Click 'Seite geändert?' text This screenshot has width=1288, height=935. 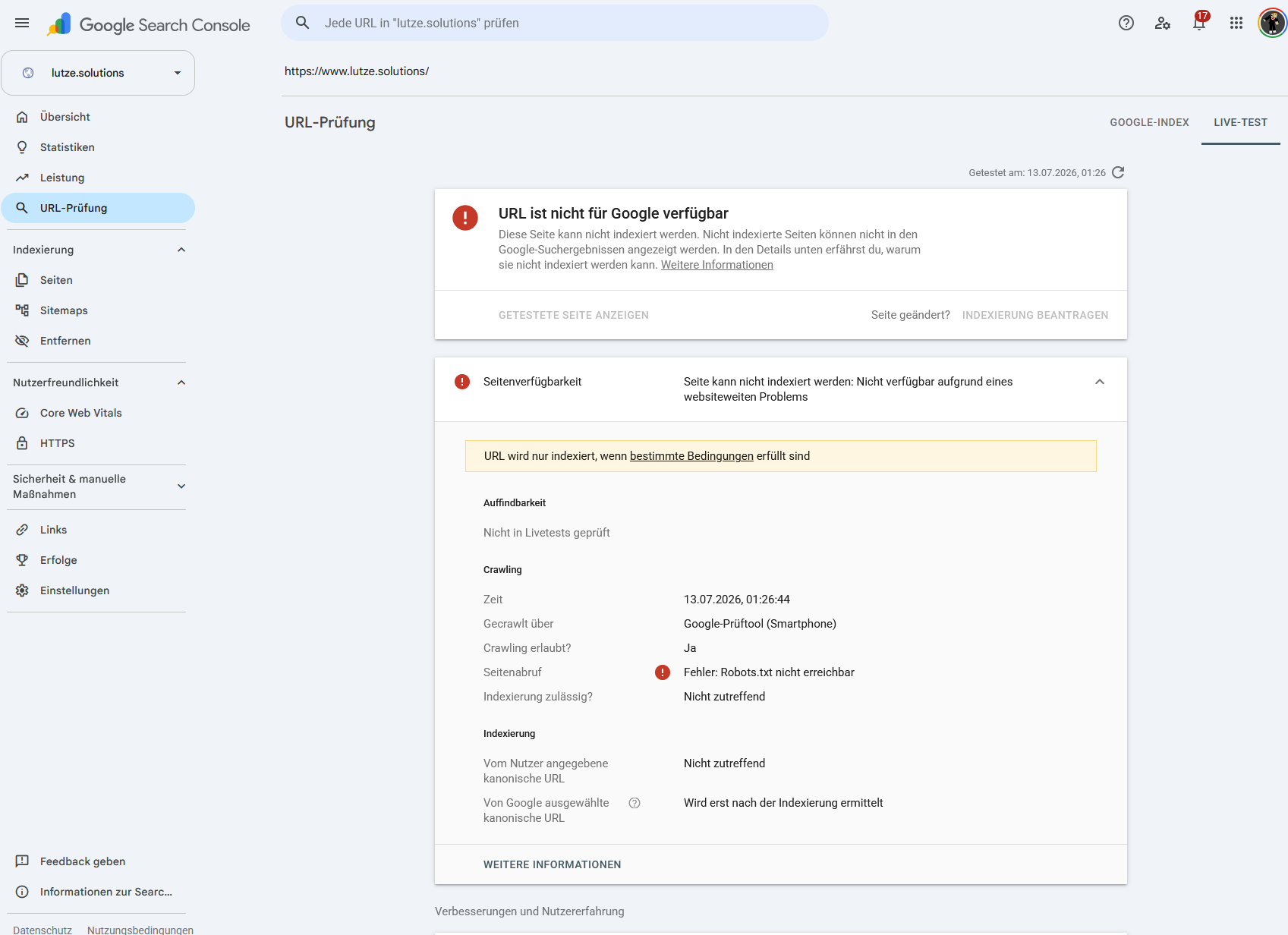[x=911, y=315]
